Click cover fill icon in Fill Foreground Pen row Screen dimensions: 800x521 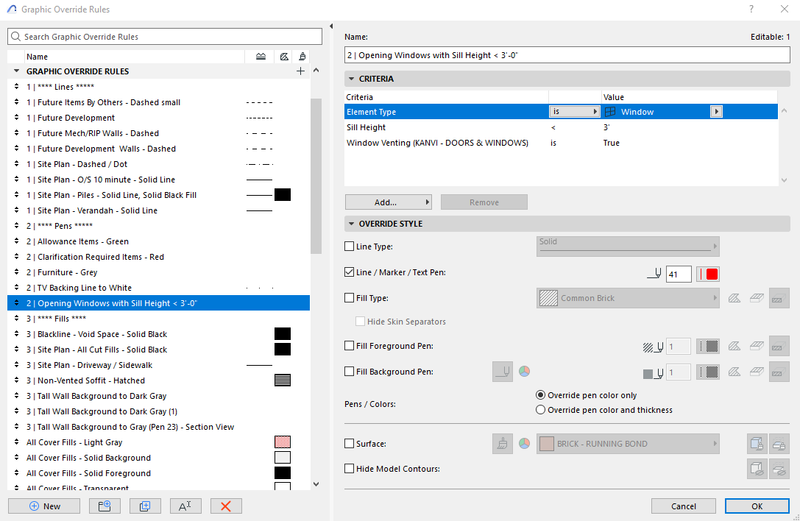[757, 346]
